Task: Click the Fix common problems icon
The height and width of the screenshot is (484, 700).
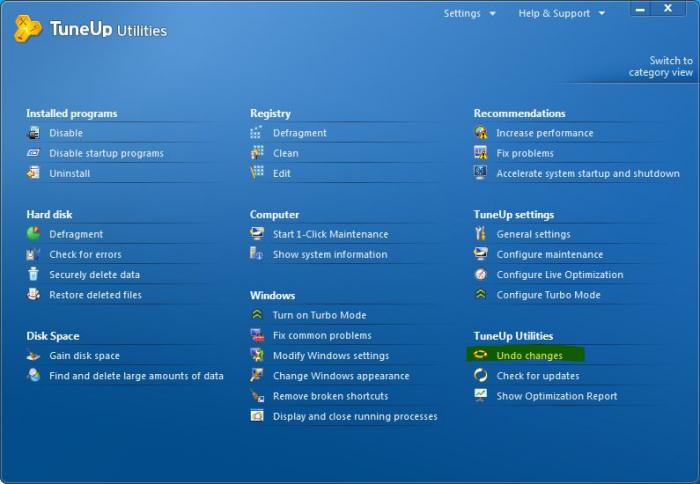Action: pos(257,335)
